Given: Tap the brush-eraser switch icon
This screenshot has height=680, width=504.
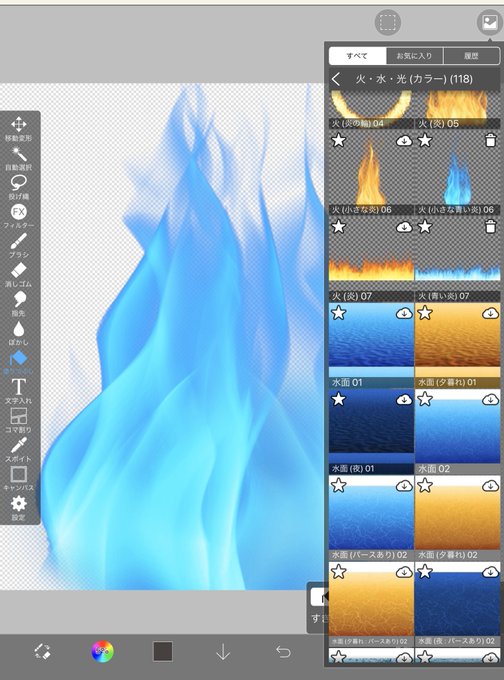Looking at the screenshot, I should coord(43,652).
